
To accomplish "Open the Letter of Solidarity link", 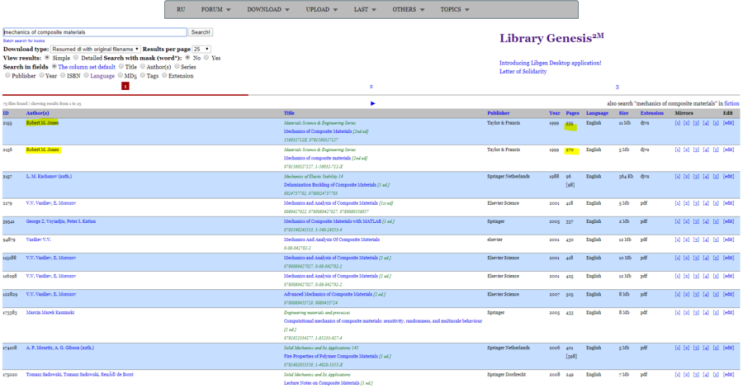I will click(x=523, y=71).
